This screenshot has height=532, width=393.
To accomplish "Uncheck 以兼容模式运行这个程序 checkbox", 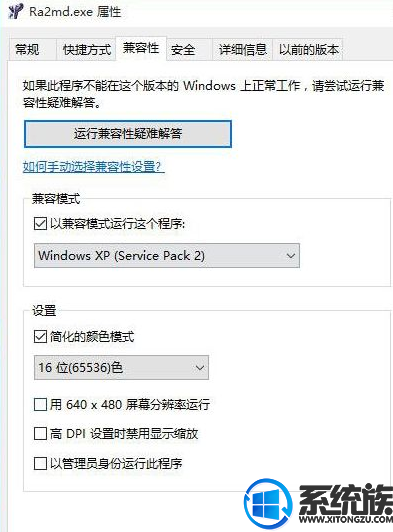I will [40, 224].
